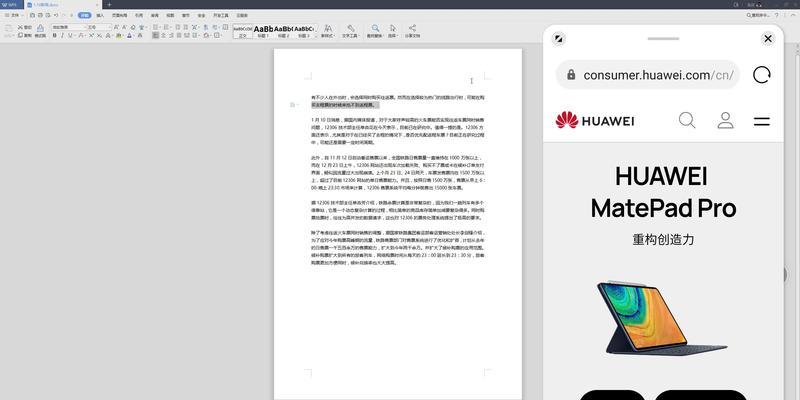Click the expand-to-fullscreen icon of browser panel
The height and width of the screenshot is (400, 800).
[559, 39]
